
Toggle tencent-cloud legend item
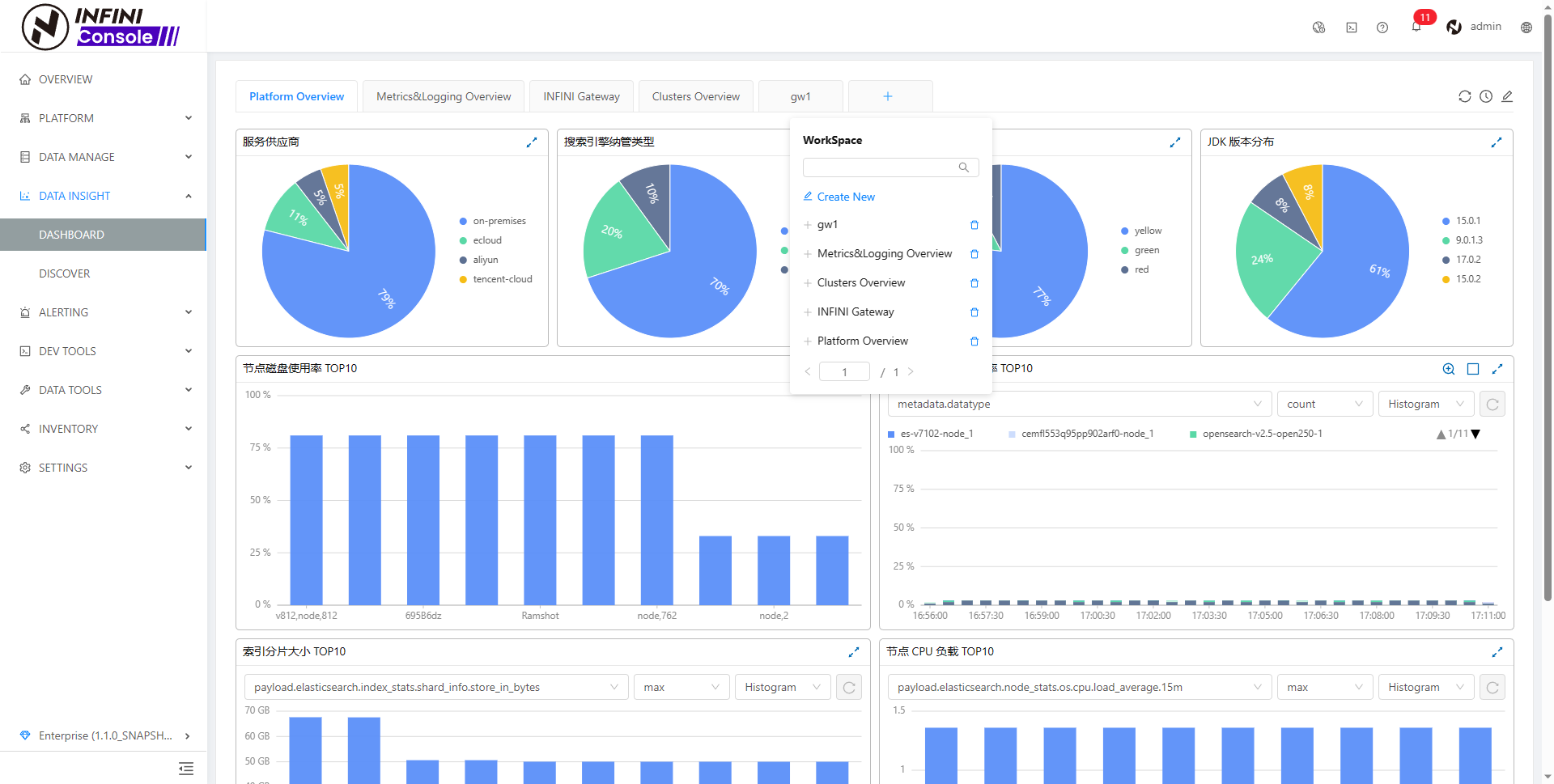pos(495,279)
